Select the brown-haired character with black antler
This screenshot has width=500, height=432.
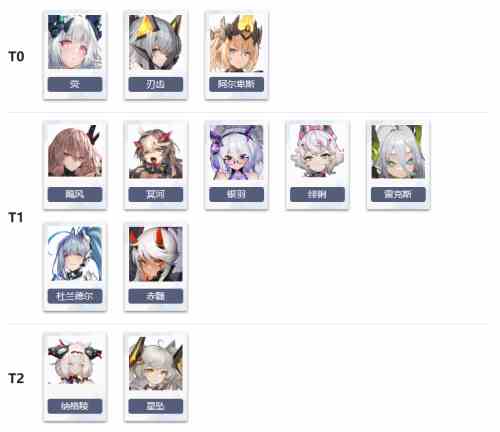click(75, 151)
